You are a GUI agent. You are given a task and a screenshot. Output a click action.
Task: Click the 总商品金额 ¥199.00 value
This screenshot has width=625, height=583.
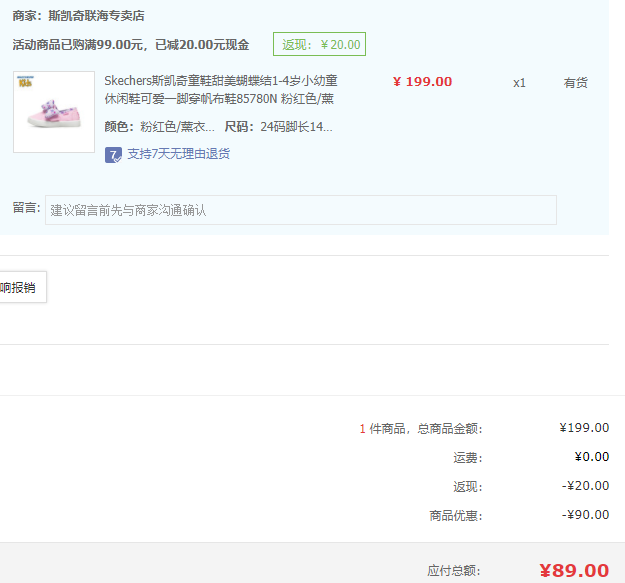[584, 428]
